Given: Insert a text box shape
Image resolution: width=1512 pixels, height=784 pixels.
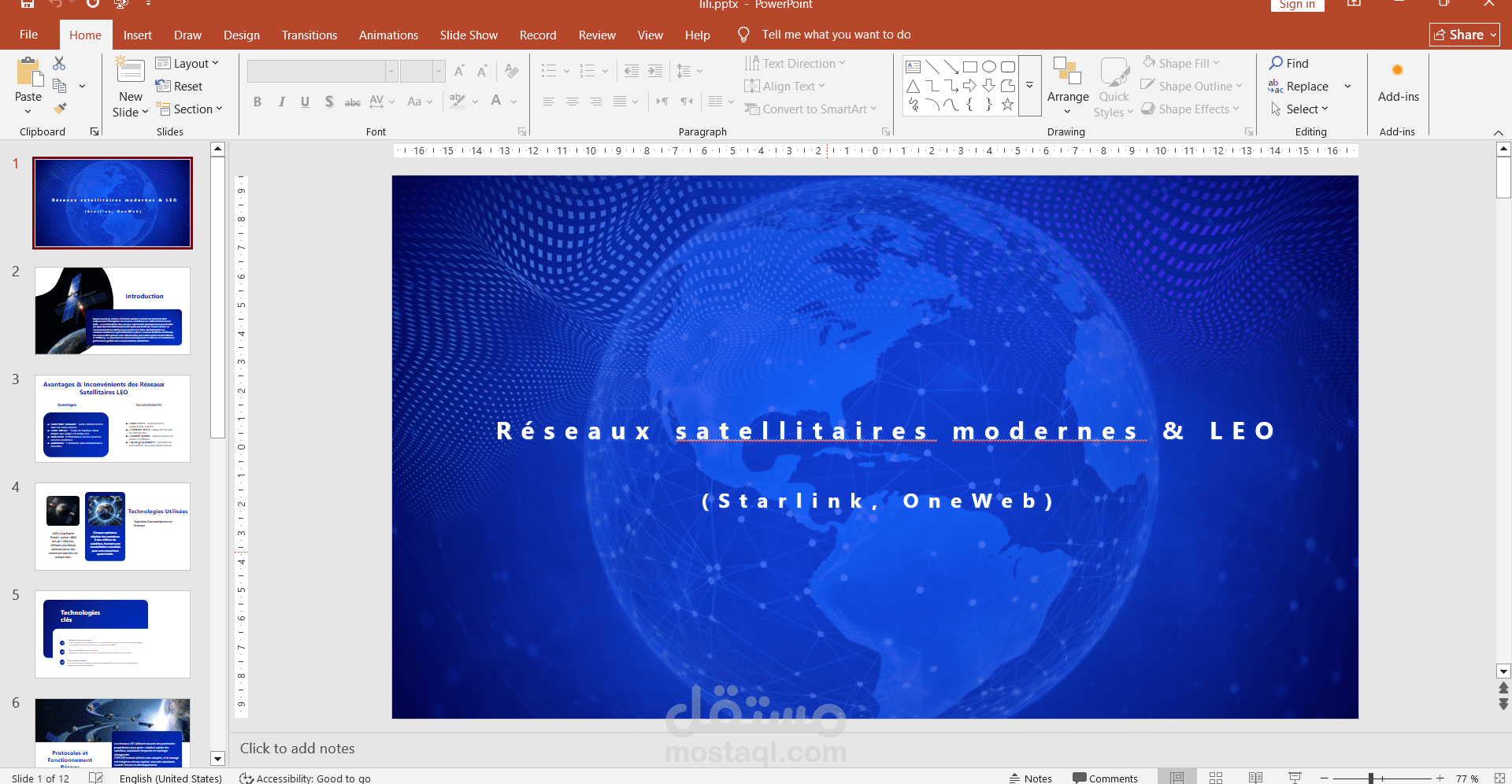Looking at the screenshot, I should (913, 67).
